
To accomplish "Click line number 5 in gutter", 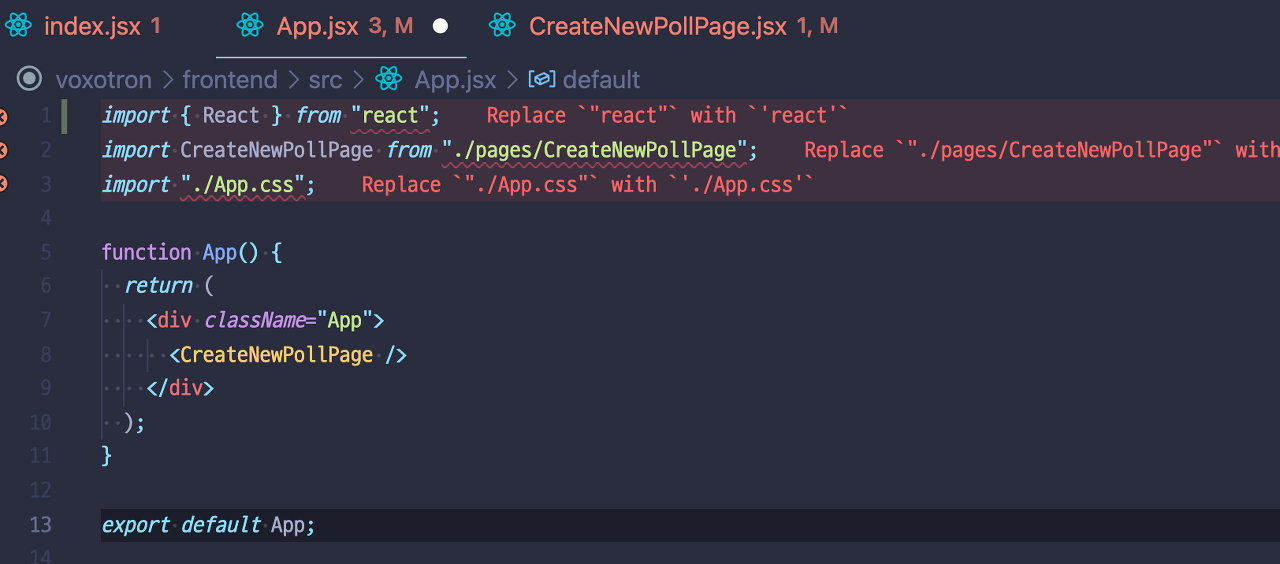I will [46, 252].
